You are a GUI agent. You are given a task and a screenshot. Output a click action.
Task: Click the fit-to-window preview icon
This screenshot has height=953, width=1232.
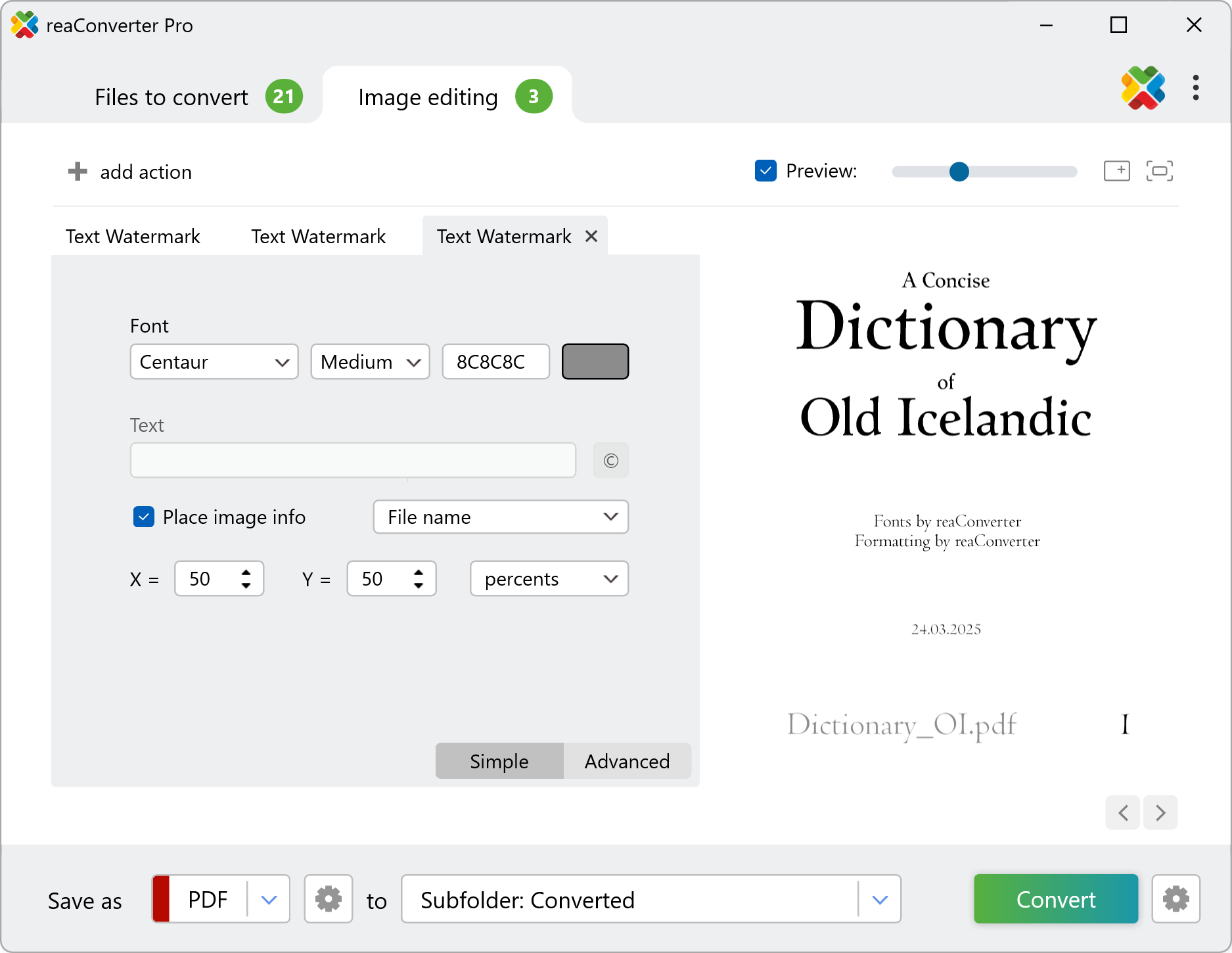[1159, 171]
